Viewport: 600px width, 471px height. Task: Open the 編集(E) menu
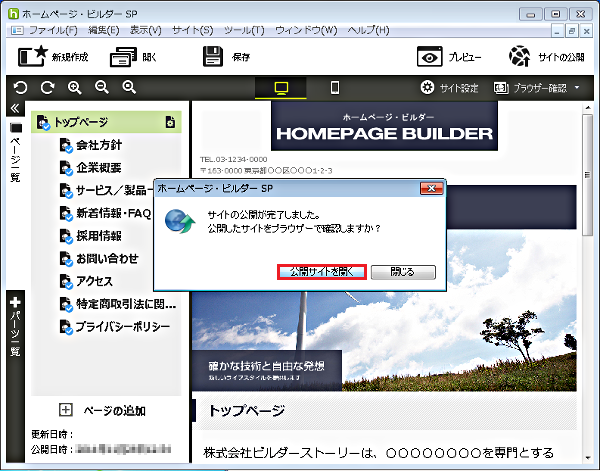click(104, 30)
